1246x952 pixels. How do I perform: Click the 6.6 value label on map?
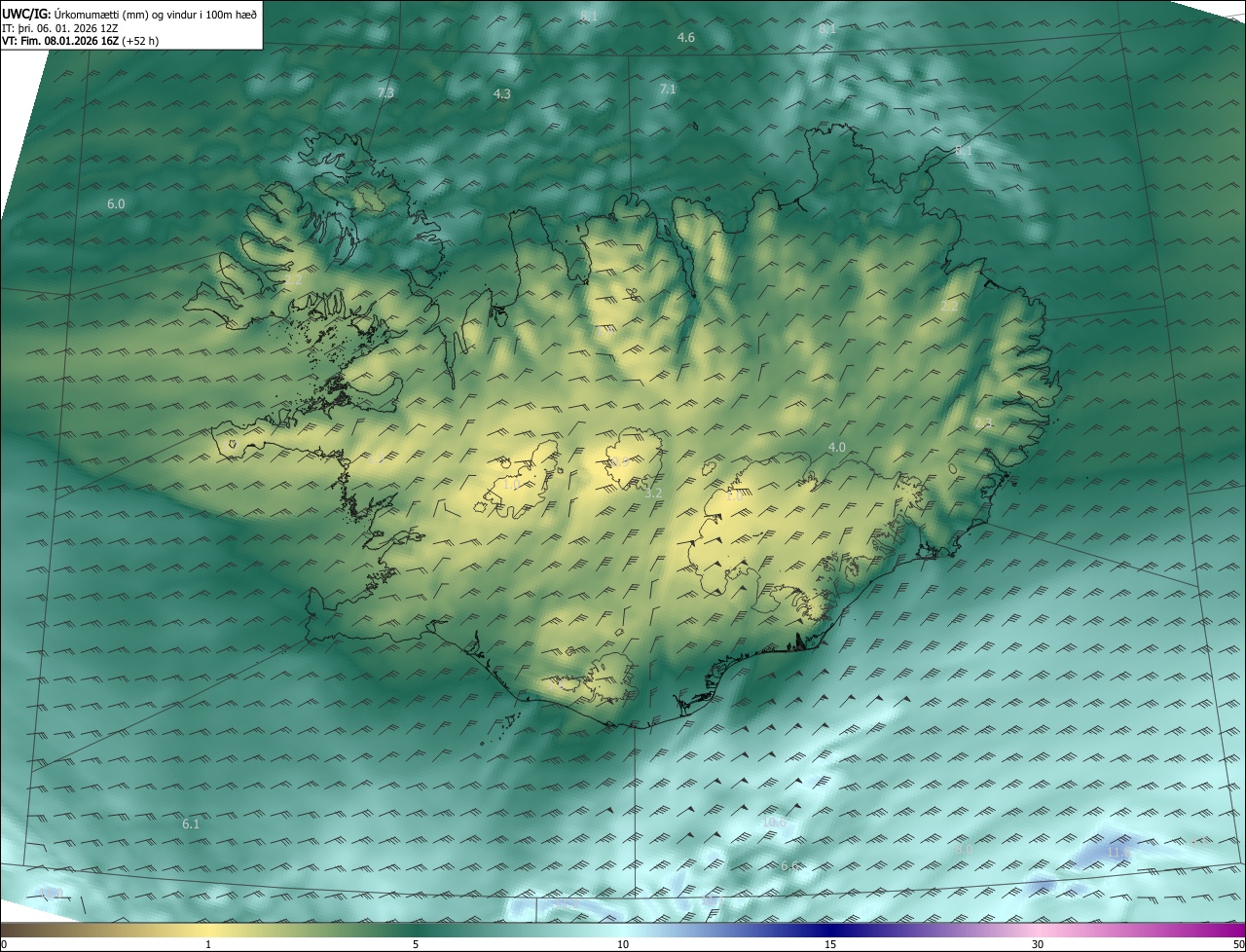coord(790,865)
